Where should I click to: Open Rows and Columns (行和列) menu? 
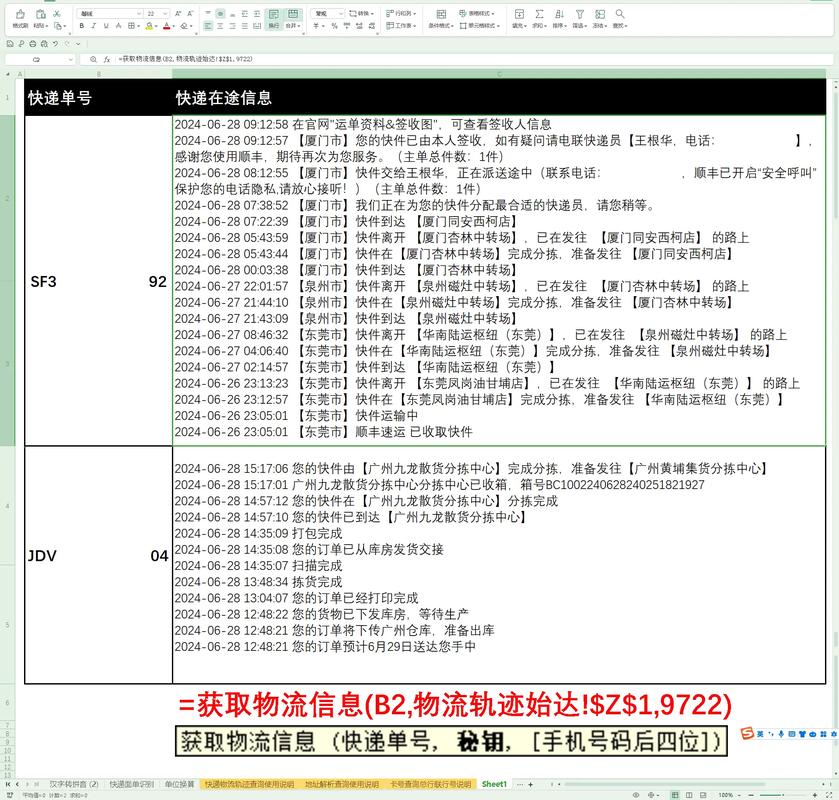coord(401,13)
